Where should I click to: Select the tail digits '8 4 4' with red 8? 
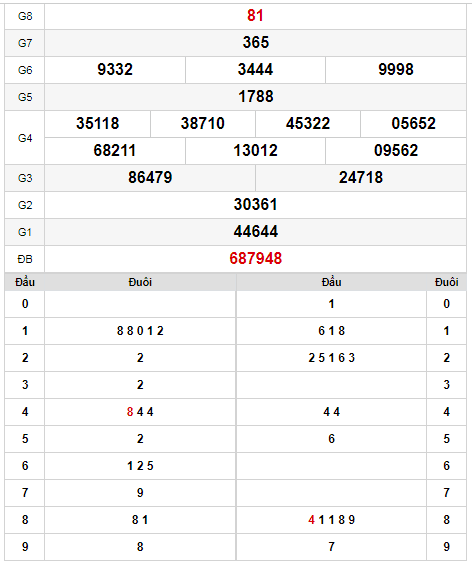pyautogui.click(x=140, y=412)
